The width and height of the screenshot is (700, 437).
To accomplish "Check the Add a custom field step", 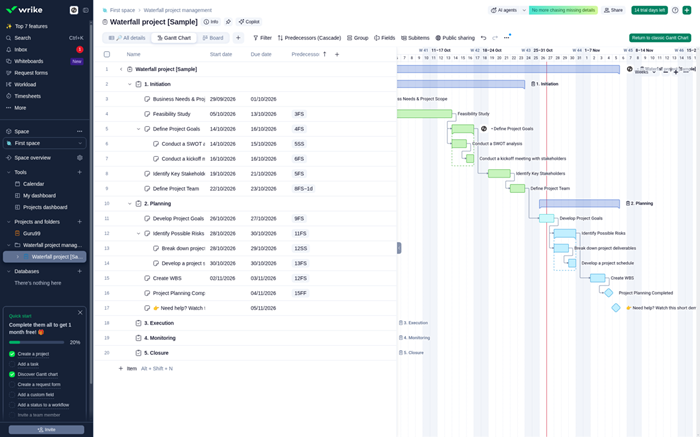I will (12, 395).
